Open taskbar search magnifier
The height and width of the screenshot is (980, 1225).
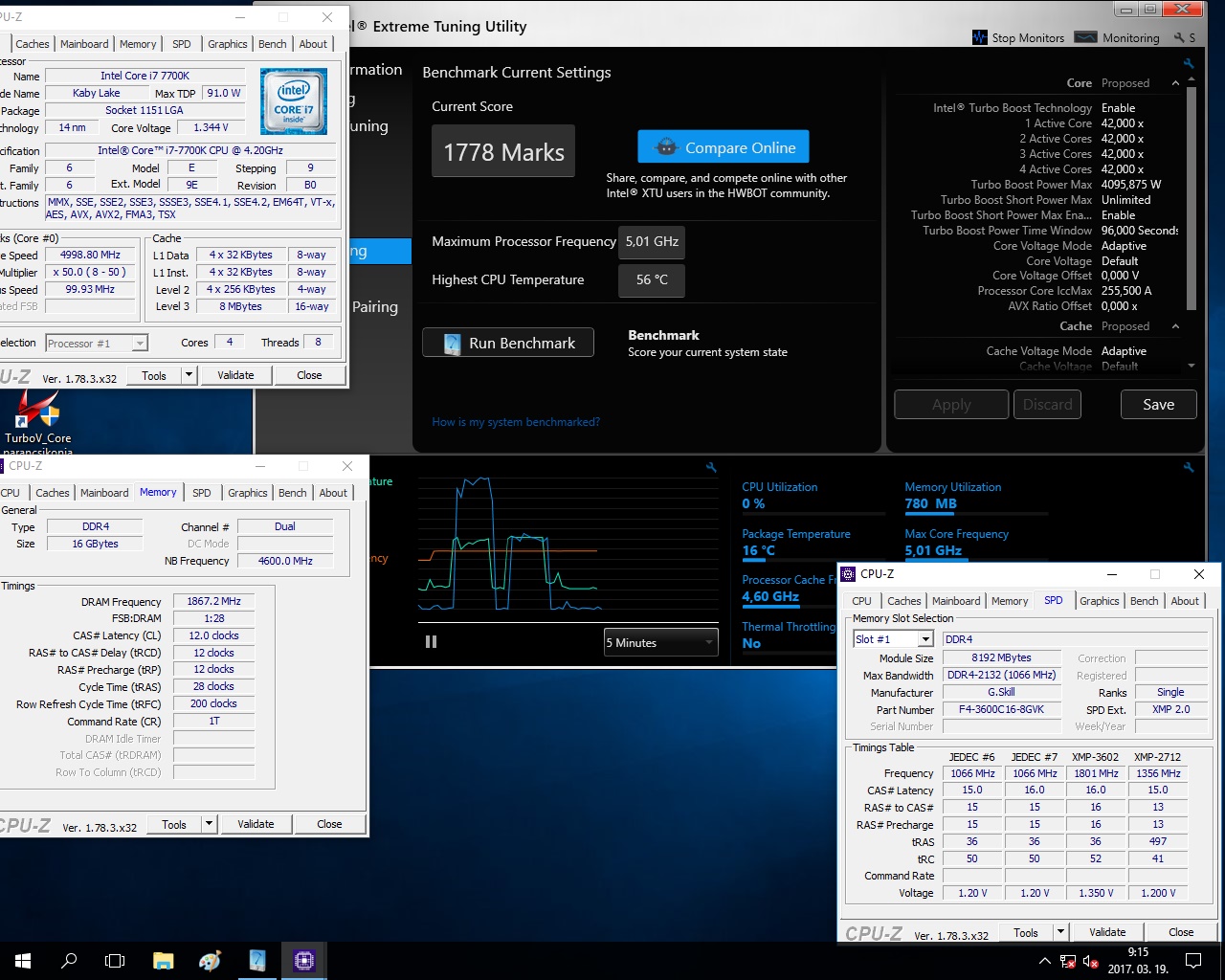pos(69,960)
